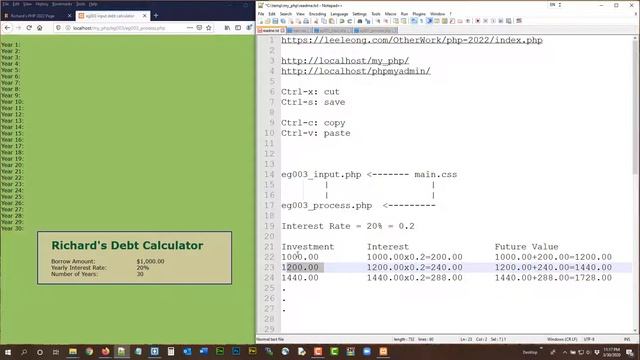Open the Firefox sidebar icon

click(x=238, y=28)
